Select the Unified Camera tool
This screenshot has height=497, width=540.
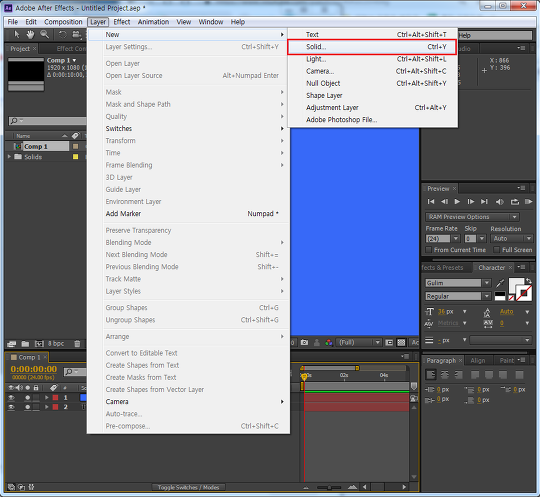pos(76,34)
